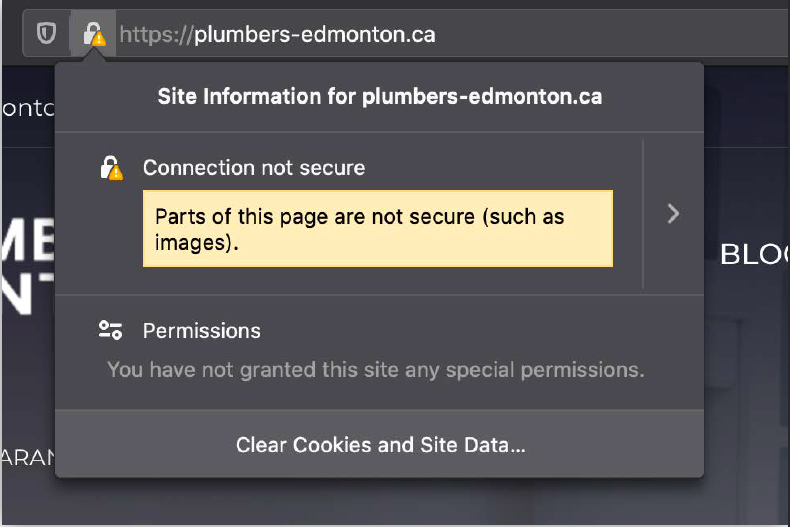790x527 pixels.
Task: Click the yellow insecure-content warning message
Action: 377,229
